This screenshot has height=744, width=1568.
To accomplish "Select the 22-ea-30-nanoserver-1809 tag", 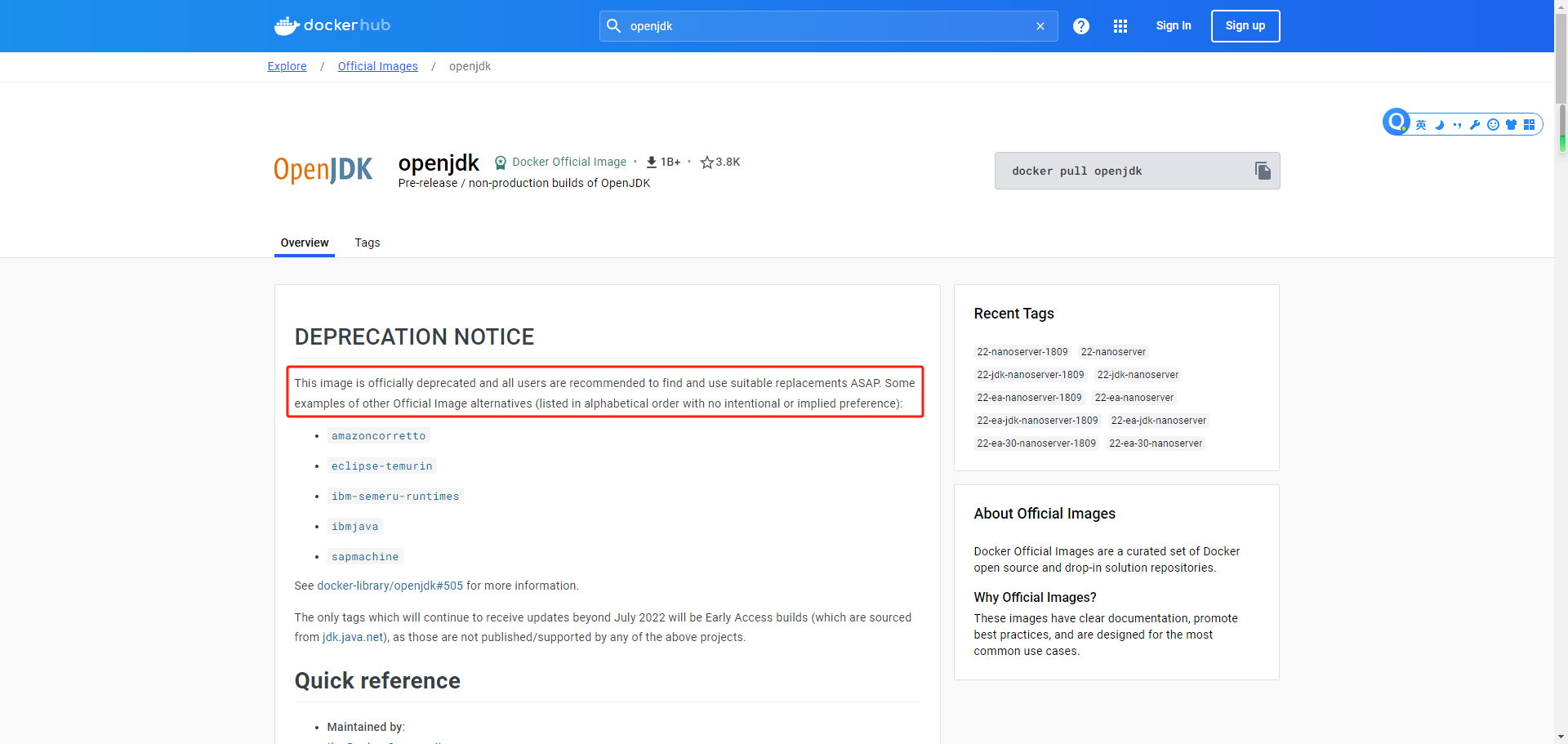I will pyautogui.click(x=1036, y=443).
